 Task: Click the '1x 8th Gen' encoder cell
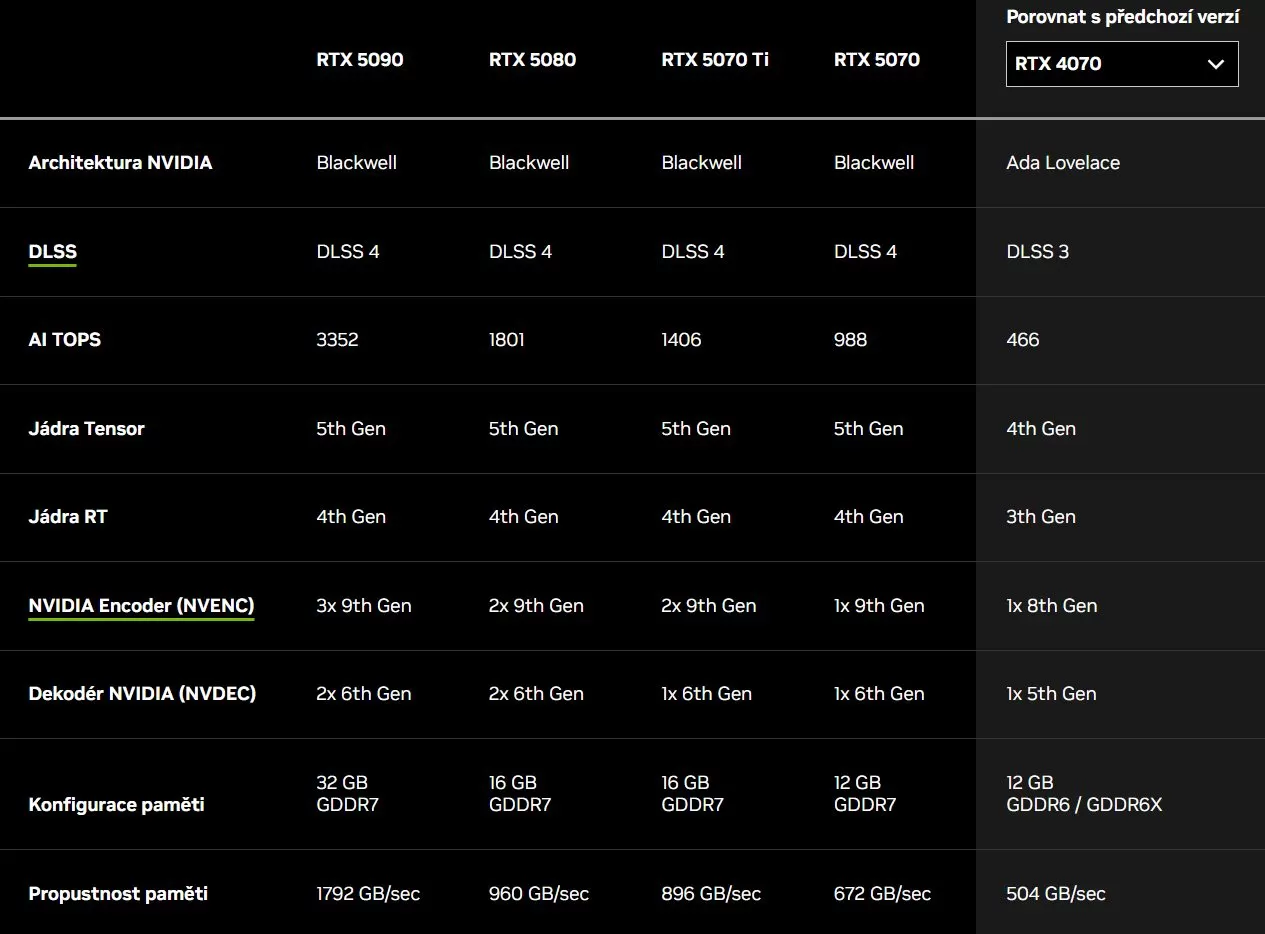click(x=1052, y=606)
